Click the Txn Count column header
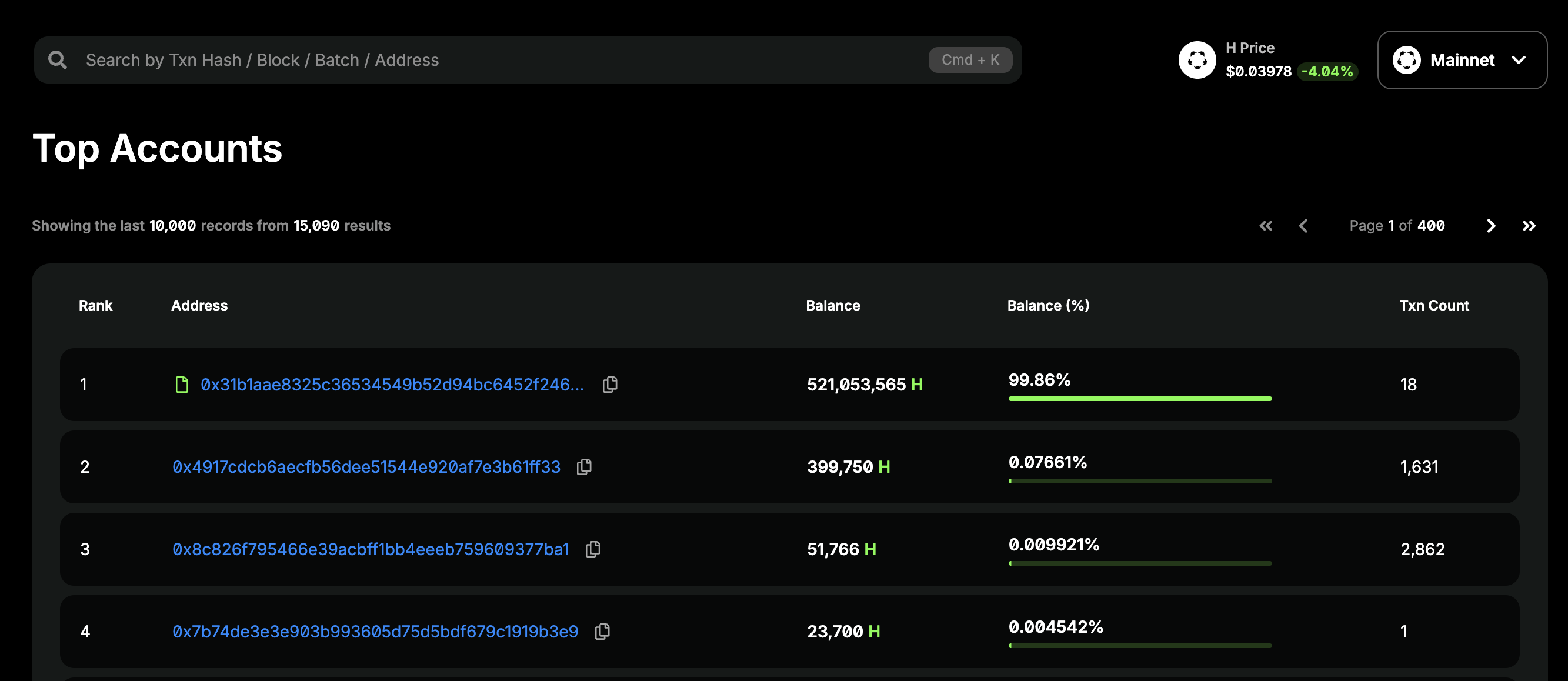Viewport: 1568px width, 681px height. pos(1433,305)
